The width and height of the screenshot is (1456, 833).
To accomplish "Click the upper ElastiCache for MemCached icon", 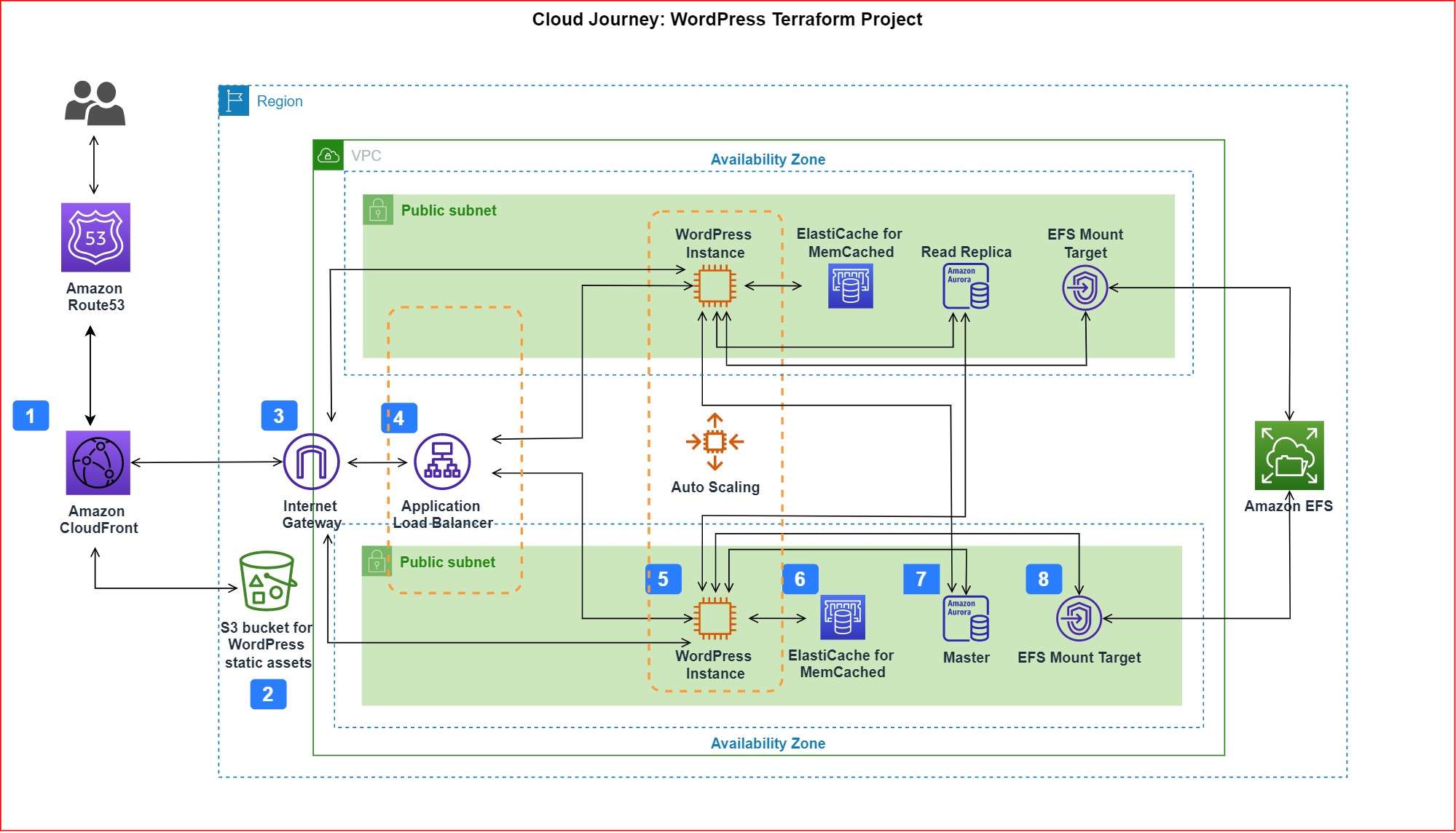I will [x=851, y=285].
